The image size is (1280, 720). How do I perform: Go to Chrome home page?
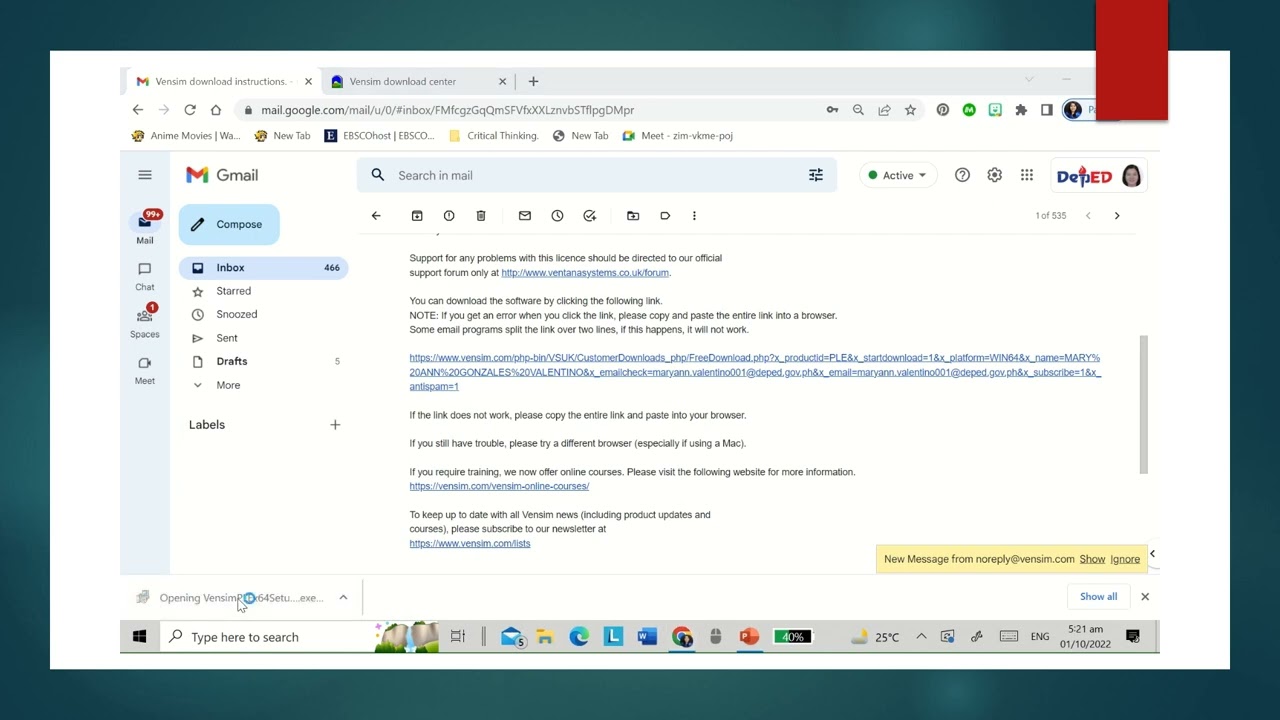216,110
